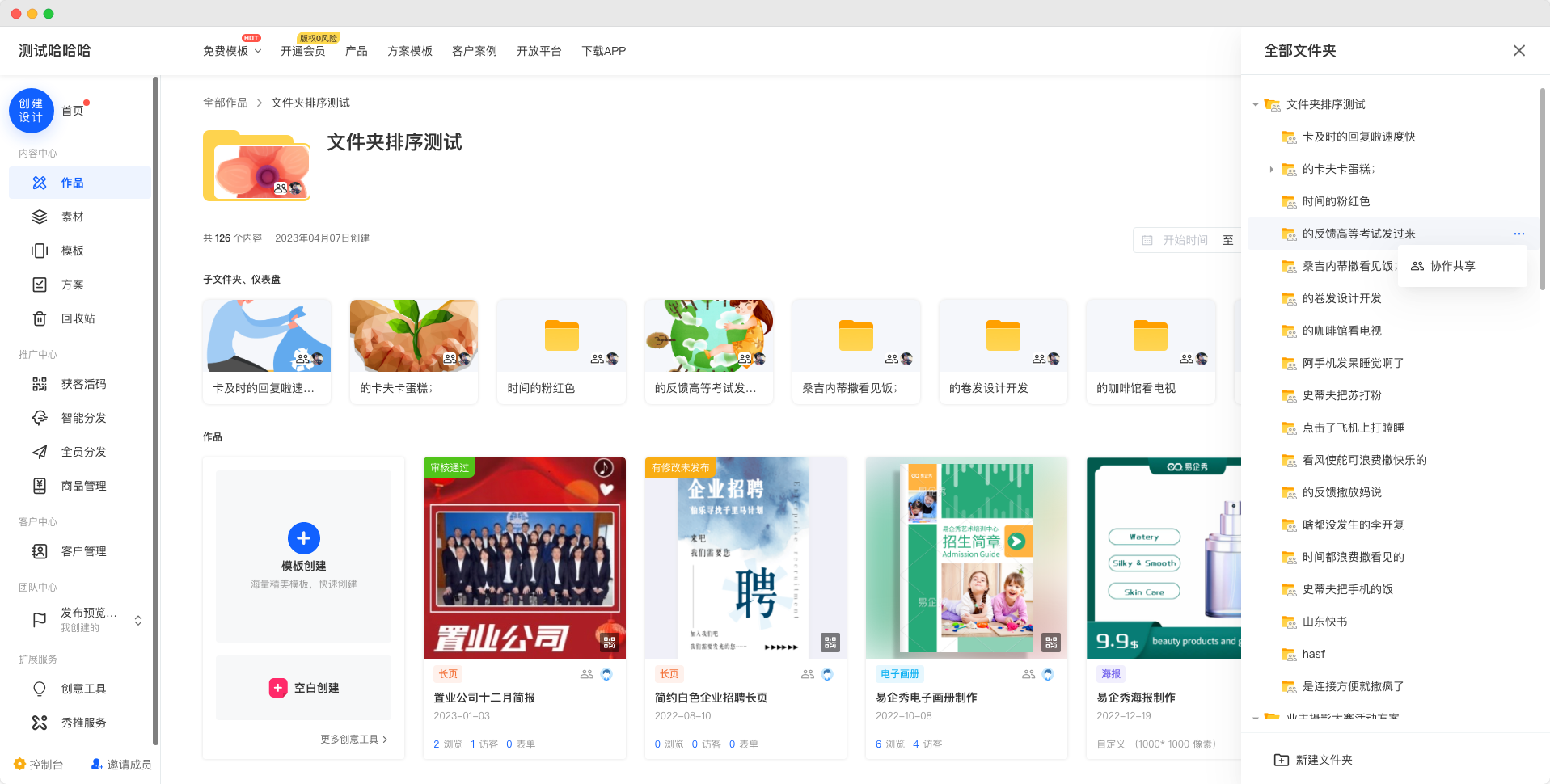Collapse the 文件夹排序测试 tree node
This screenshot has height=784, width=1550.
pos(1256,104)
